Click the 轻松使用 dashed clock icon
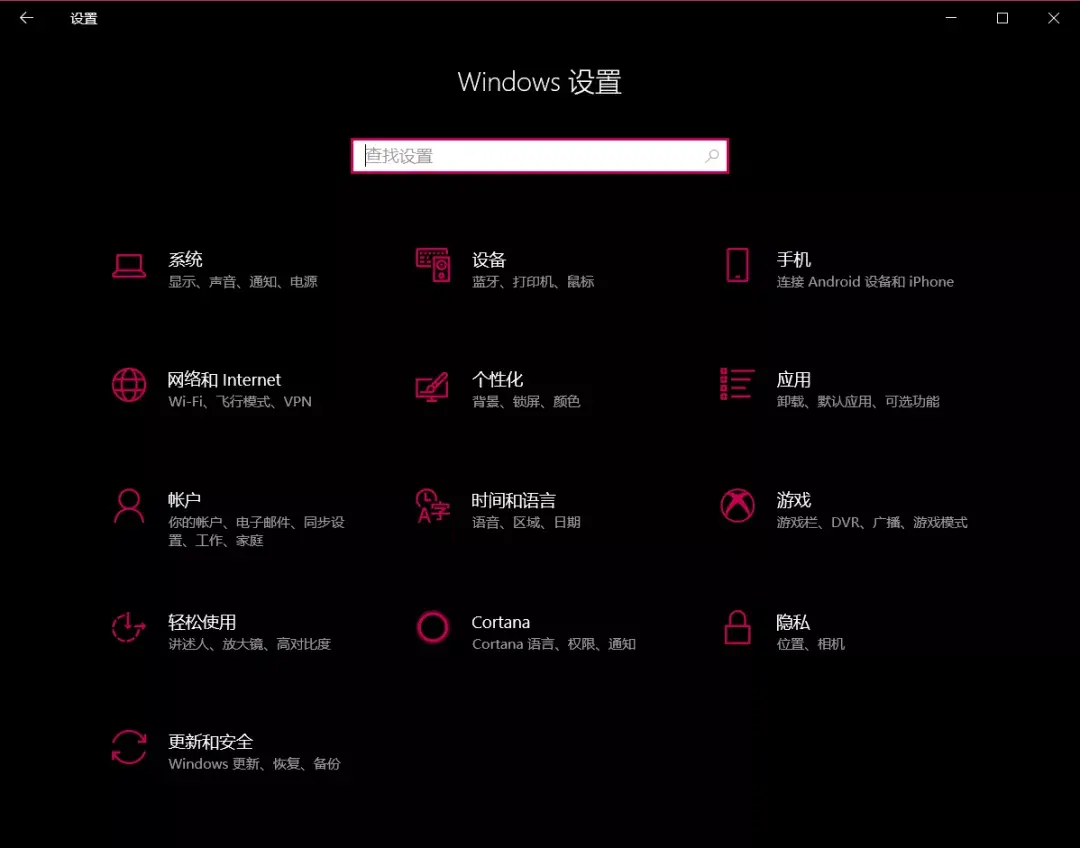The width and height of the screenshot is (1080, 848). click(129, 628)
